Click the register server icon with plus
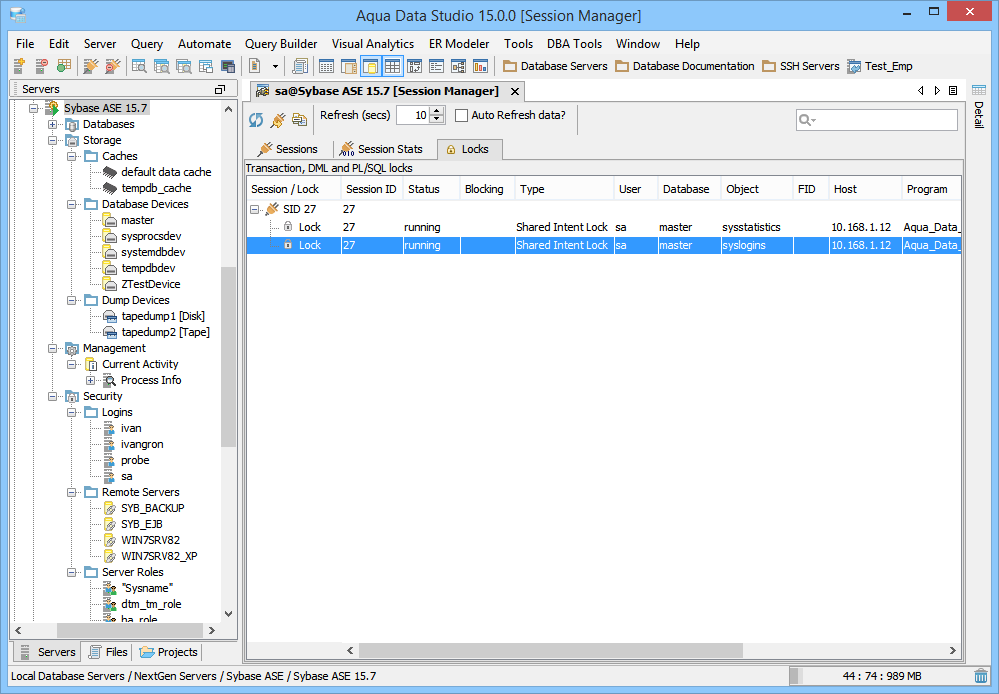The height and width of the screenshot is (694, 999). [x=20, y=66]
